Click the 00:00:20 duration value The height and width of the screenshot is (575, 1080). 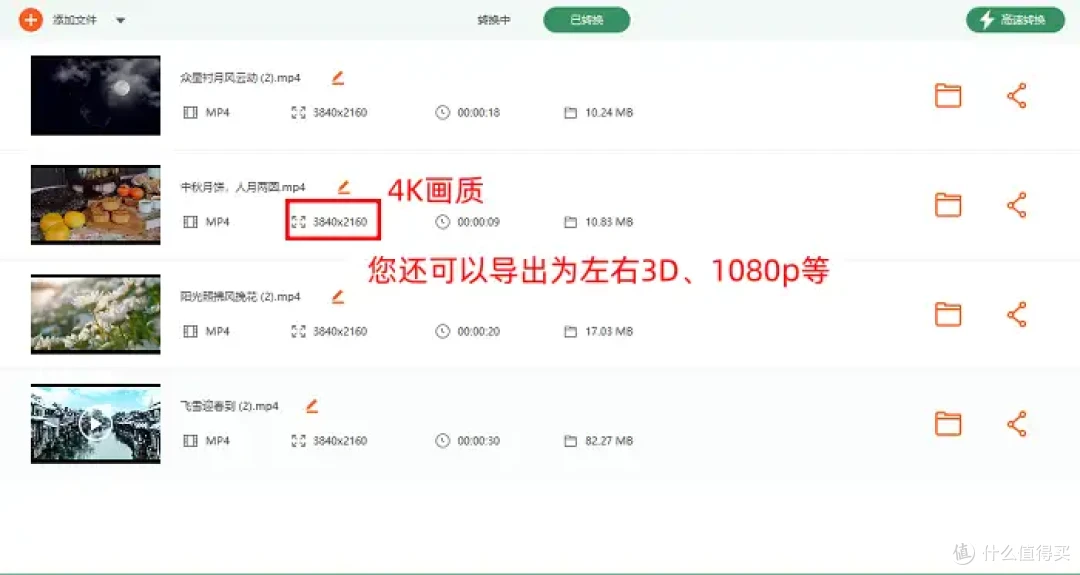coord(479,331)
